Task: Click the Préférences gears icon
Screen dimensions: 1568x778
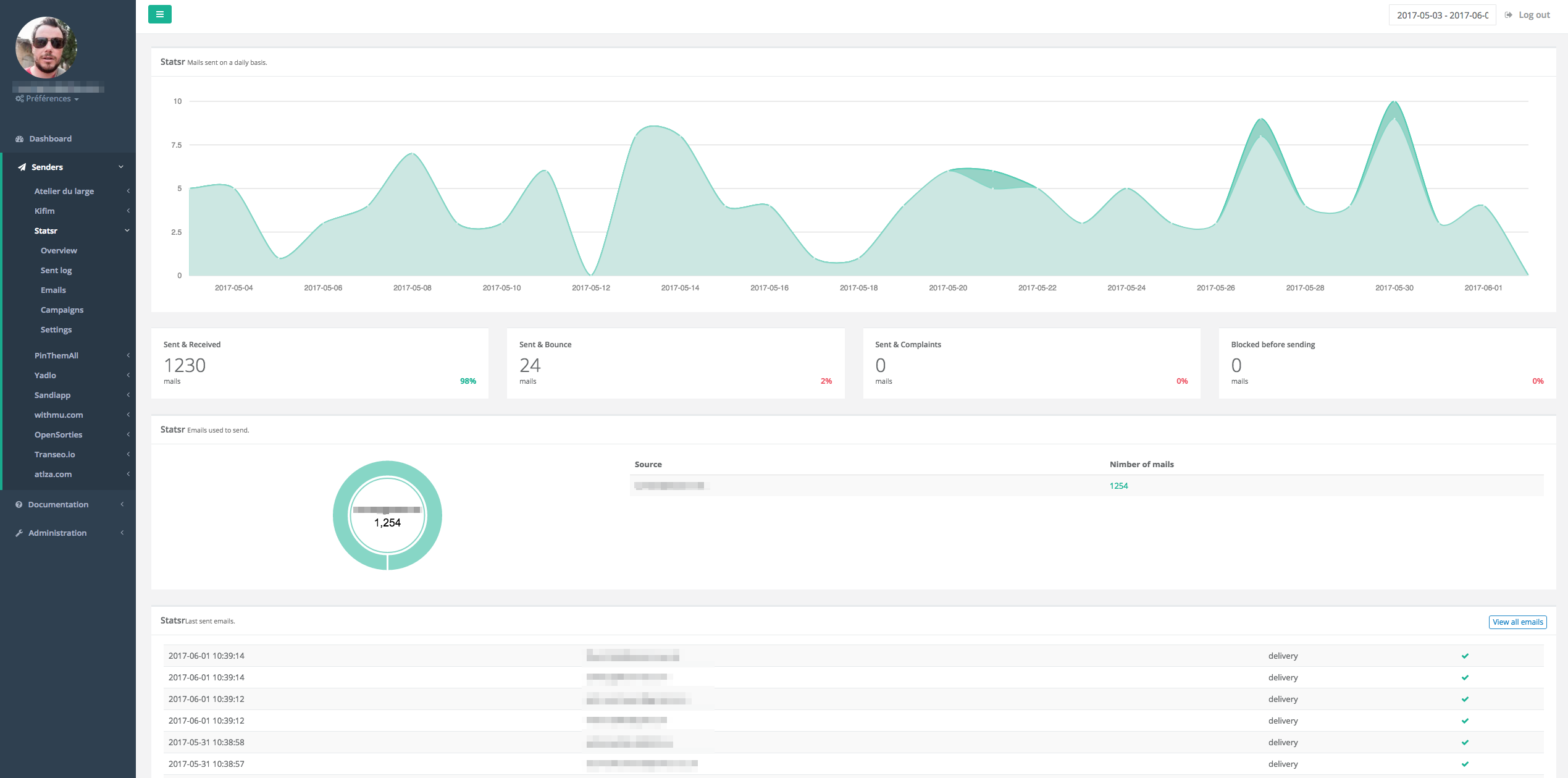Action: pyautogui.click(x=20, y=99)
